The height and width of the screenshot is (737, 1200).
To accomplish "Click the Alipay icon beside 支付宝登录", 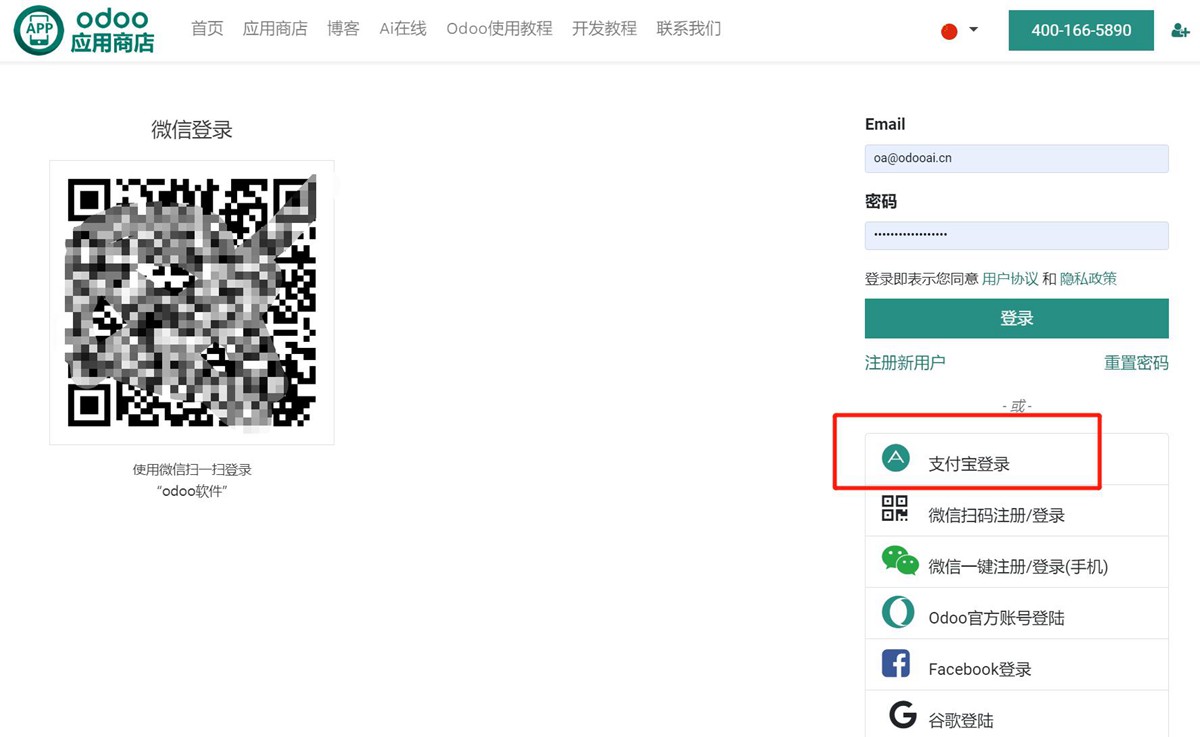I will click(x=896, y=458).
